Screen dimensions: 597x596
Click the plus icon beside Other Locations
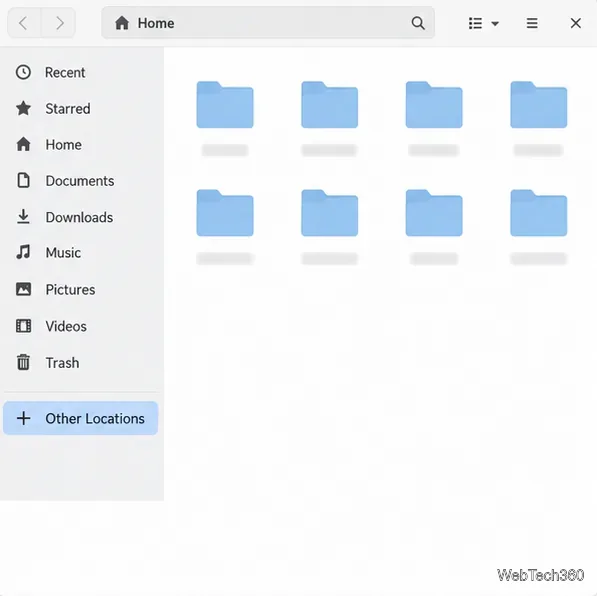[24, 418]
